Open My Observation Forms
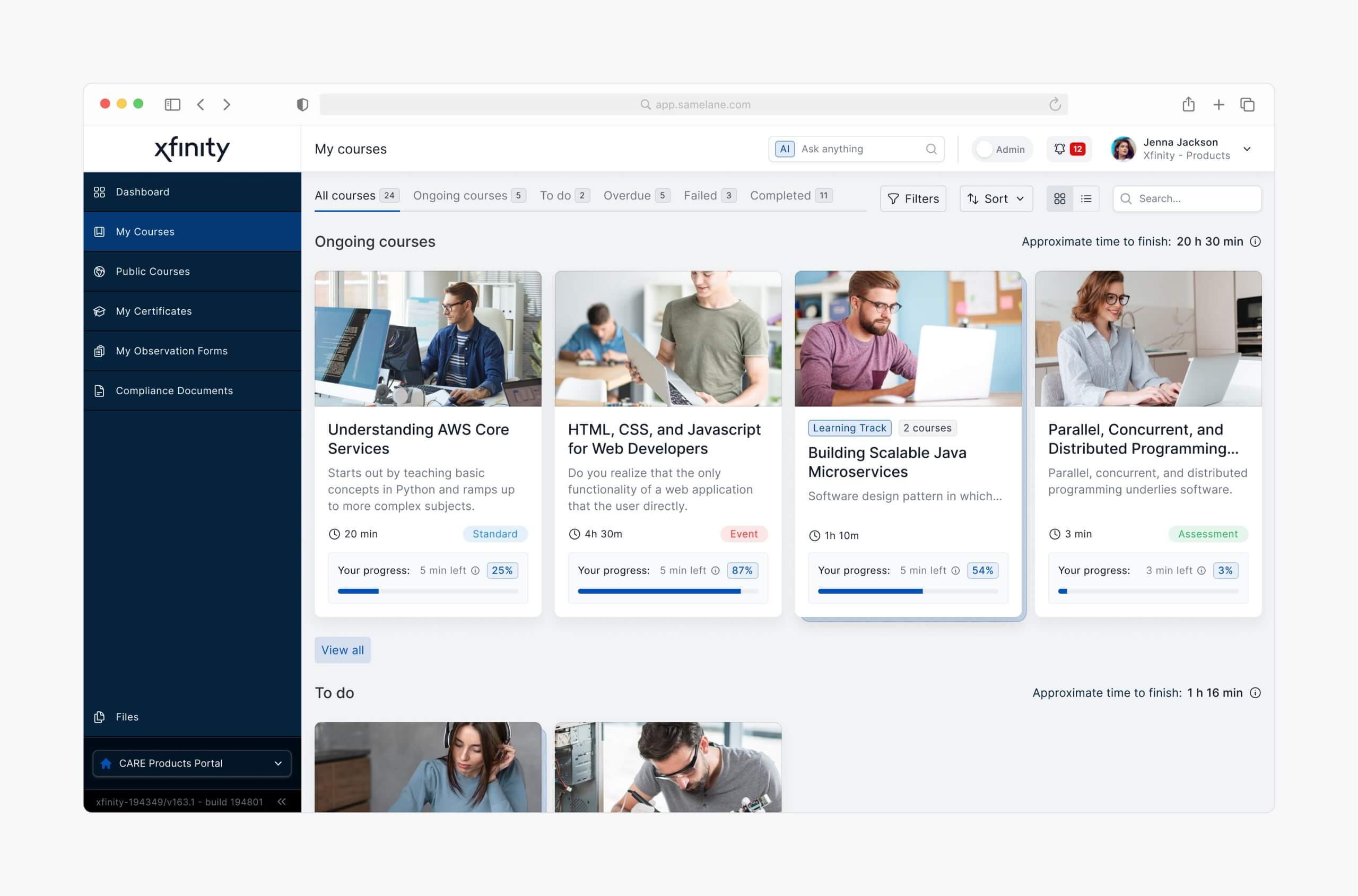This screenshot has width=1358, height=896. 192,351
